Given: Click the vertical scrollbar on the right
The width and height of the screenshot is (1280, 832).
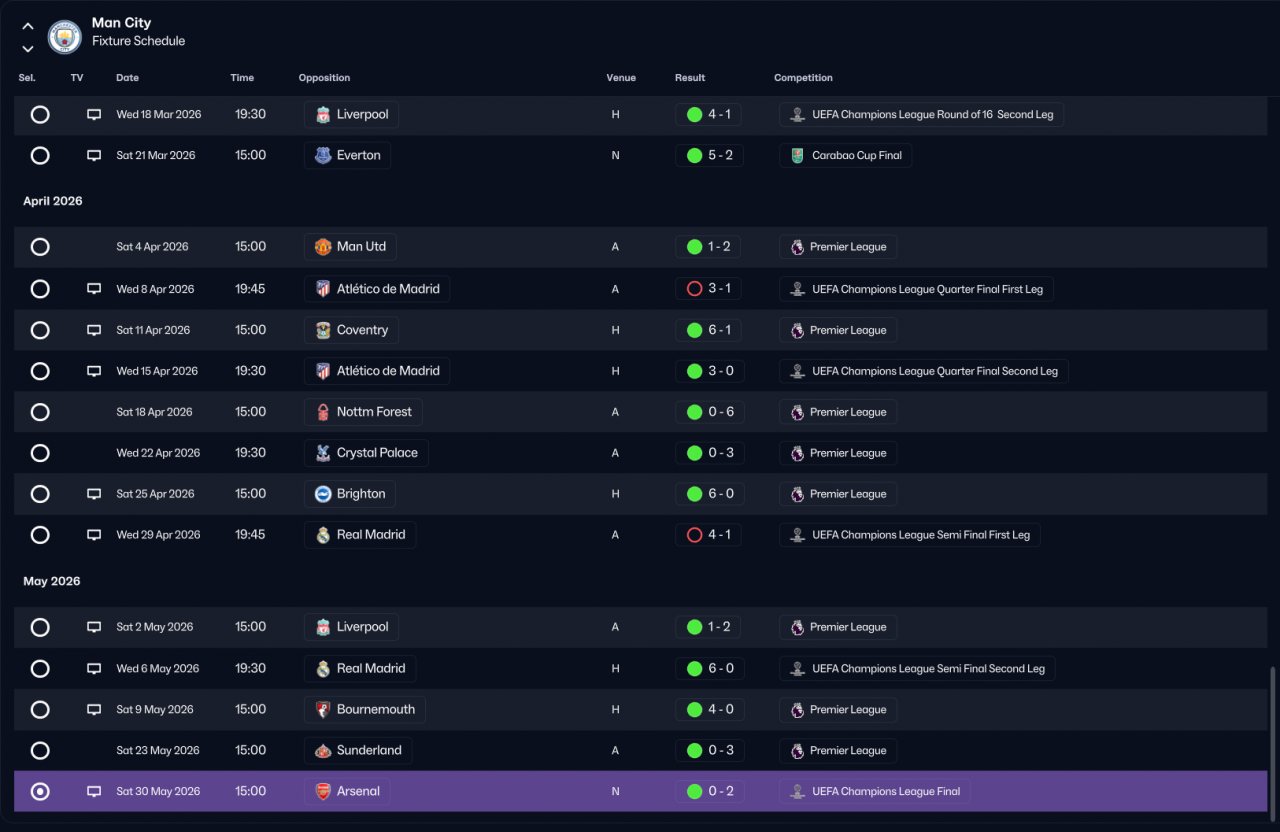Looking at the screenshot, I should [x=1273, y=741].
